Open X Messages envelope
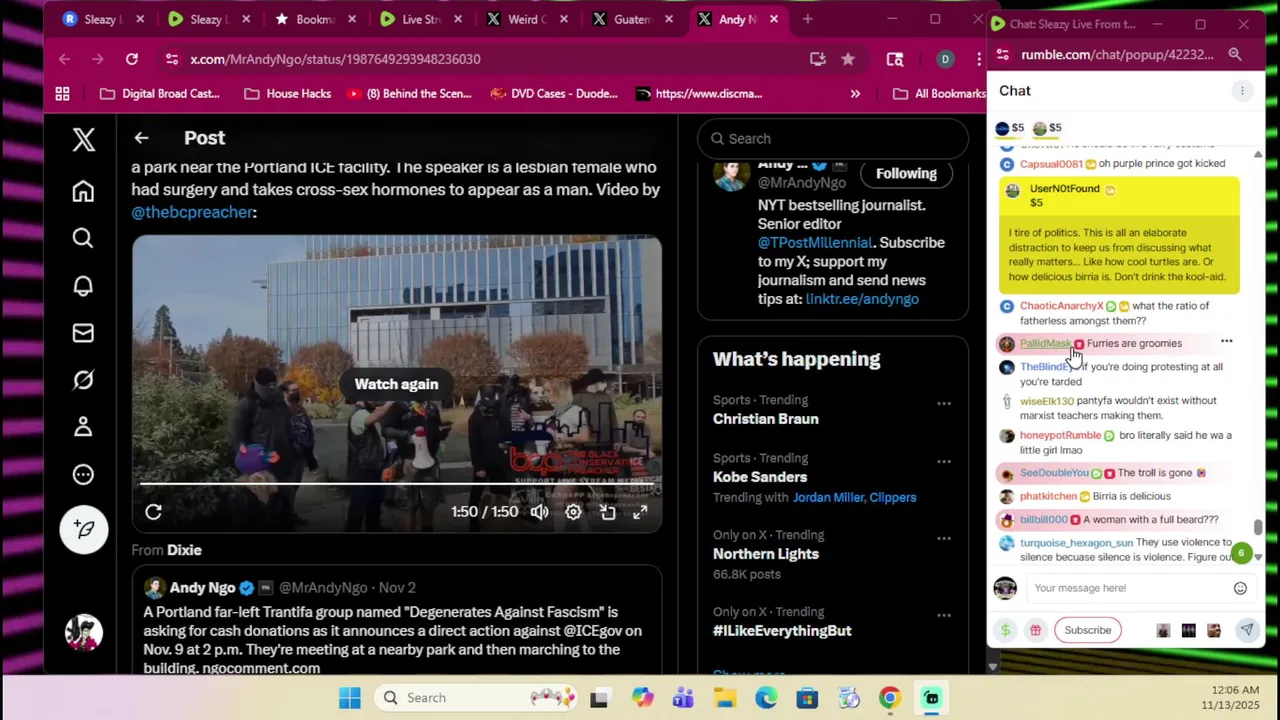This screenshot has width=1280, height=720. click(x=83, y=333)
